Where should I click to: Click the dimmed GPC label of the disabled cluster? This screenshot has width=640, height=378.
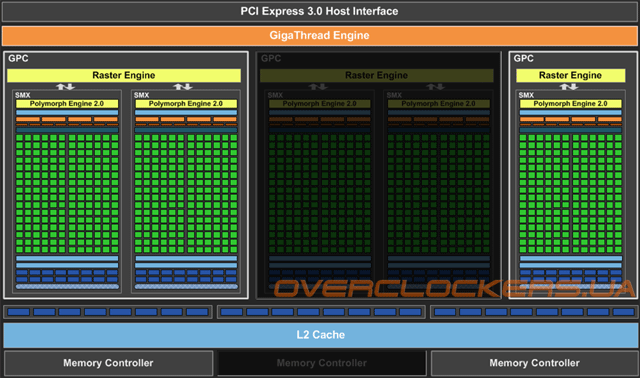(271, 58)
